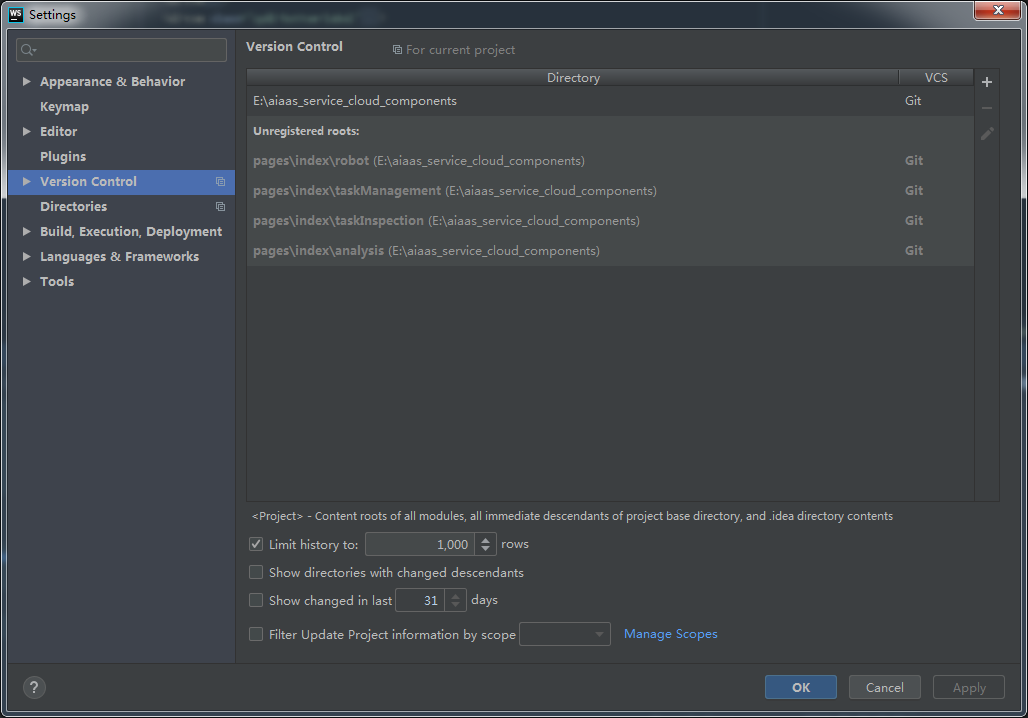Viewport: 1028px width, 718px height.
Task: Click the help question mark button
Action: point(34,687)
